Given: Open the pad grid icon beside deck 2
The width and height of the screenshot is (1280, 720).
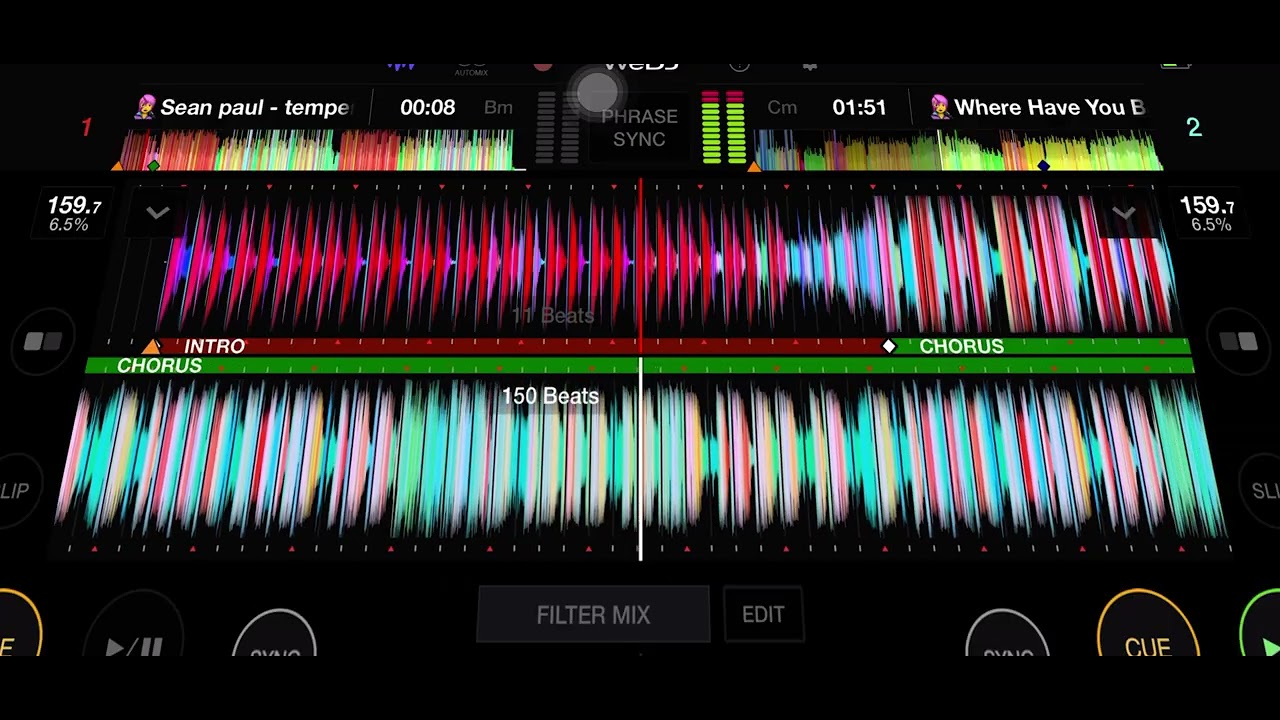Looking at the screenshot, I should (x=1239, y=343).
